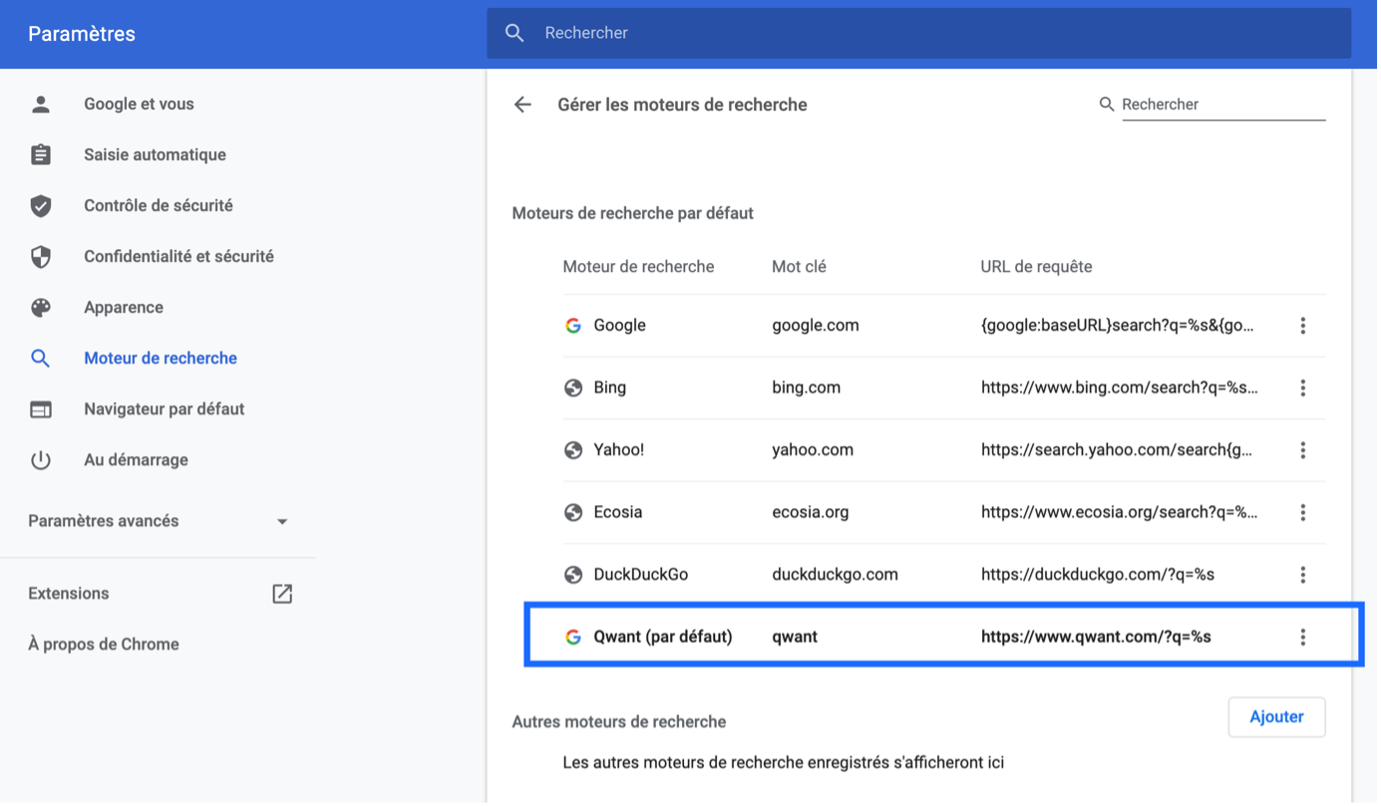Click the Qwant search engine favicon

pos(571,636)
